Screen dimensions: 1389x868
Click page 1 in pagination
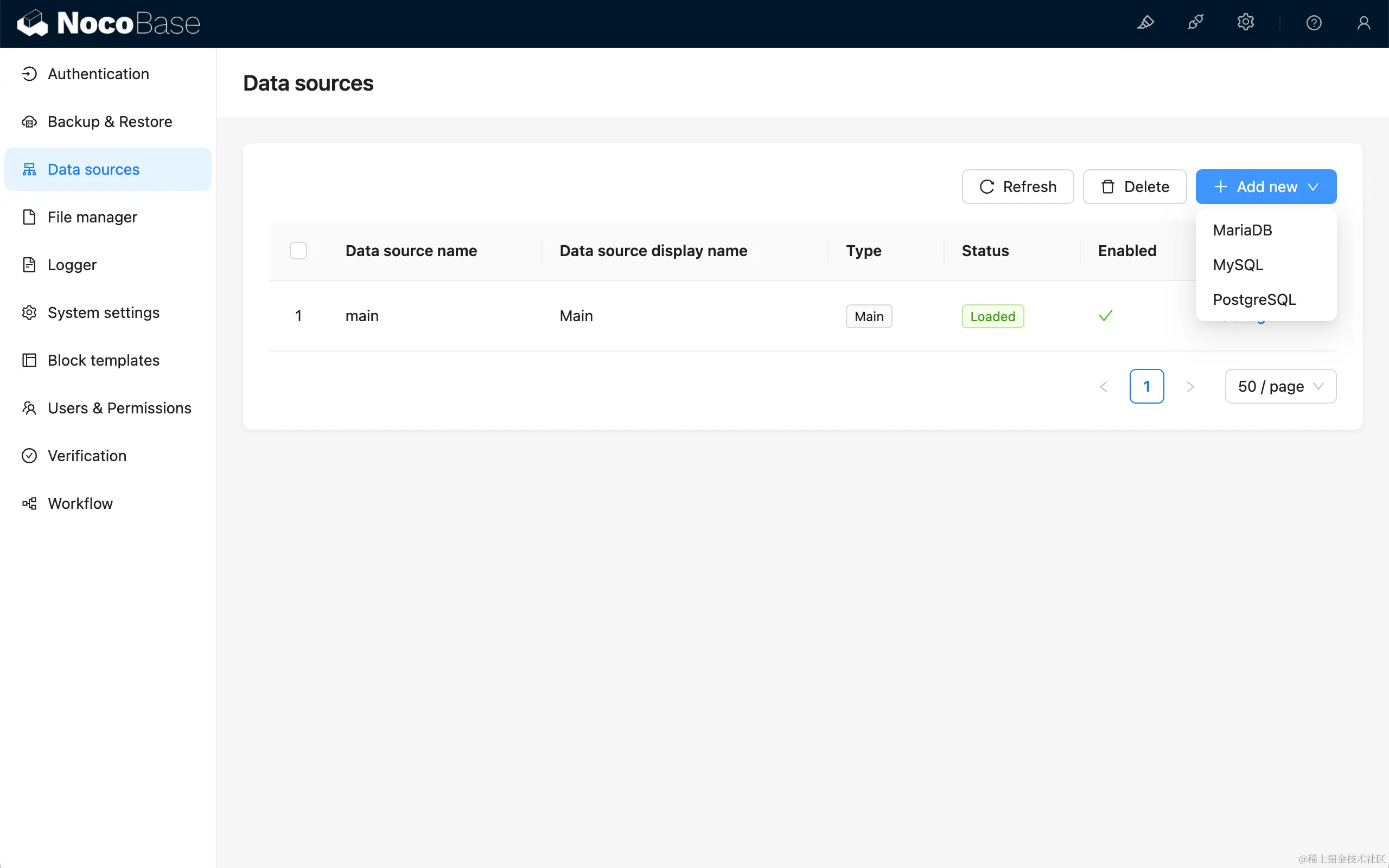click(x=1146, y=386)
